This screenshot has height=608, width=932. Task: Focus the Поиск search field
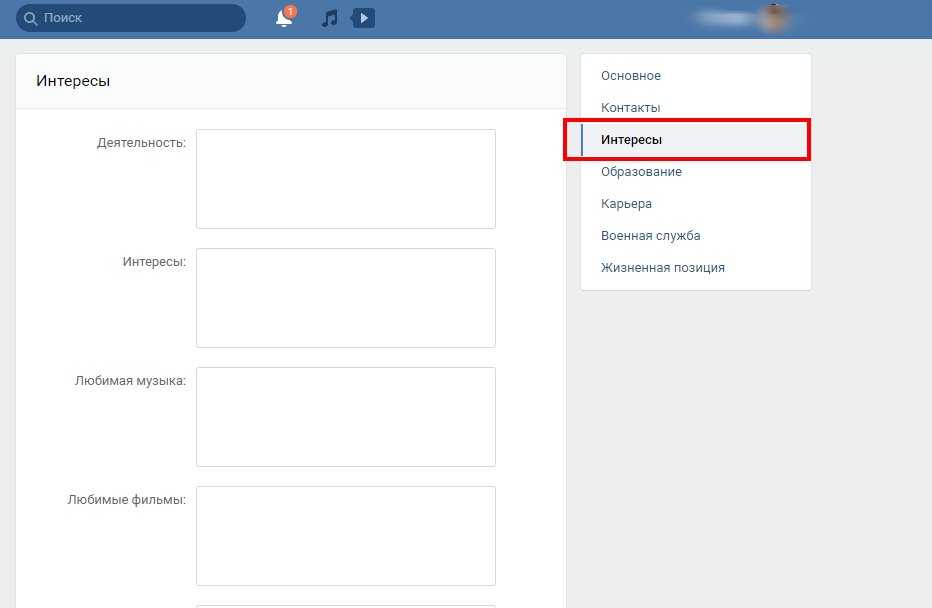click(x=140, y=18)
